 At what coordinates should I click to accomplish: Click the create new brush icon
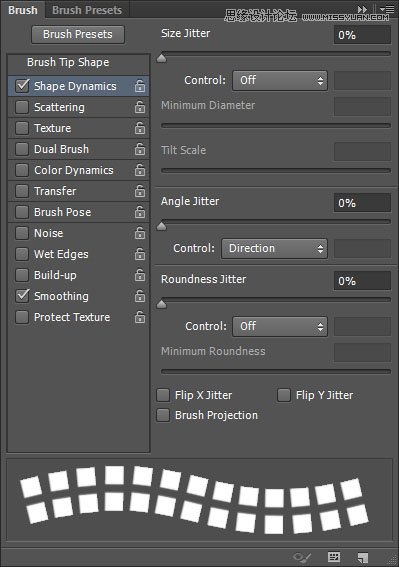362,557
